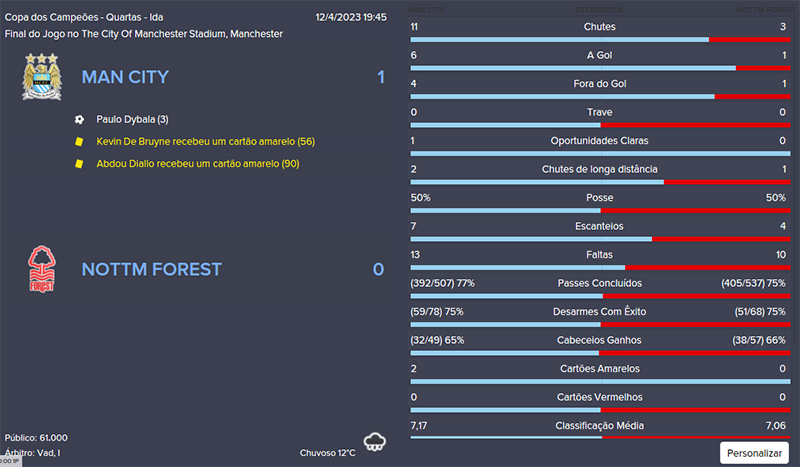Click the Manchester City club crest
The image size is (800, 467).
click(x=41, y=77)
